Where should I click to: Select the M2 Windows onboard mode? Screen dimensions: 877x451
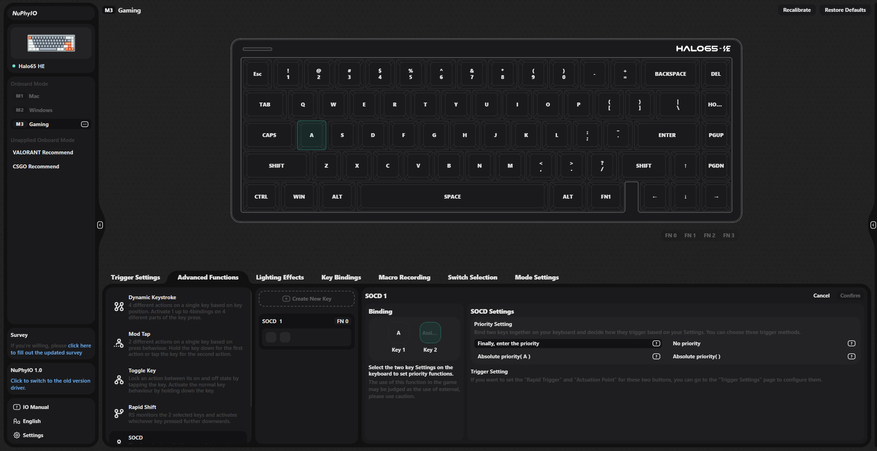coord(50,110)
